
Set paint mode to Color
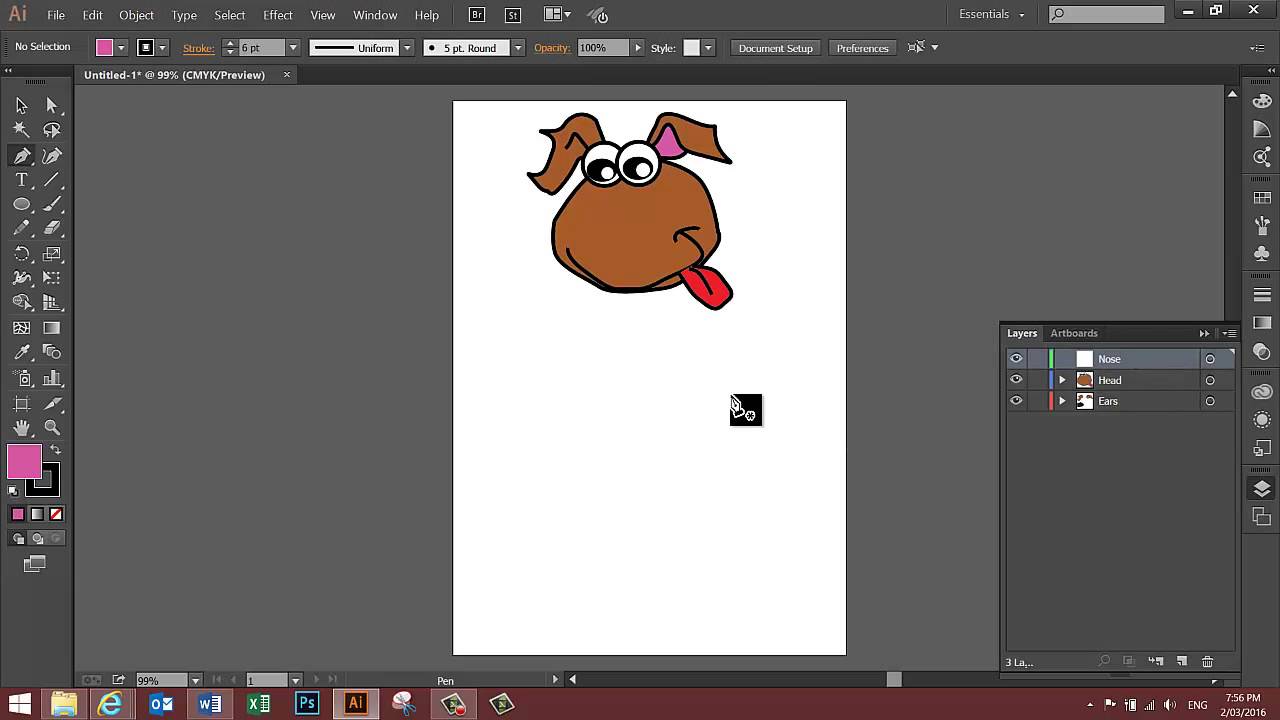point(18,514)
